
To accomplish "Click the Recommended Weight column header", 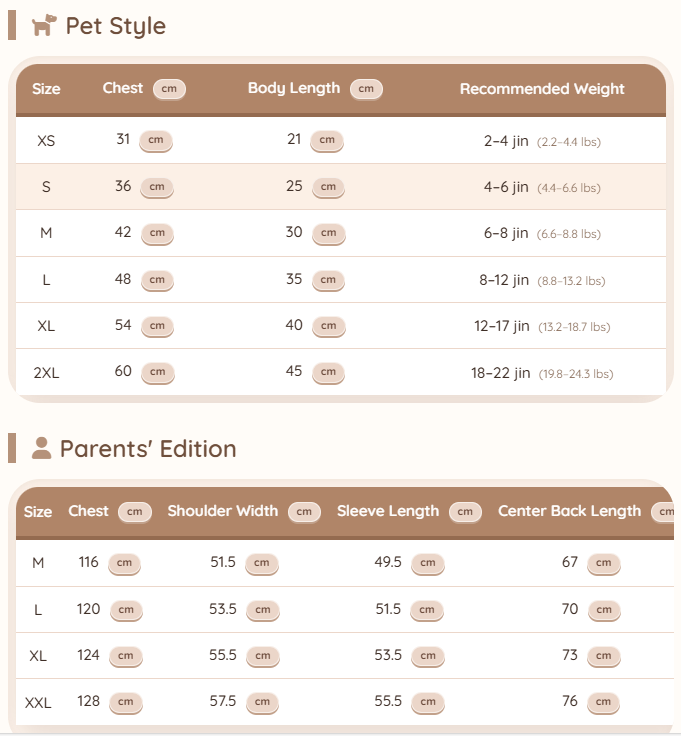I will 542,89.
